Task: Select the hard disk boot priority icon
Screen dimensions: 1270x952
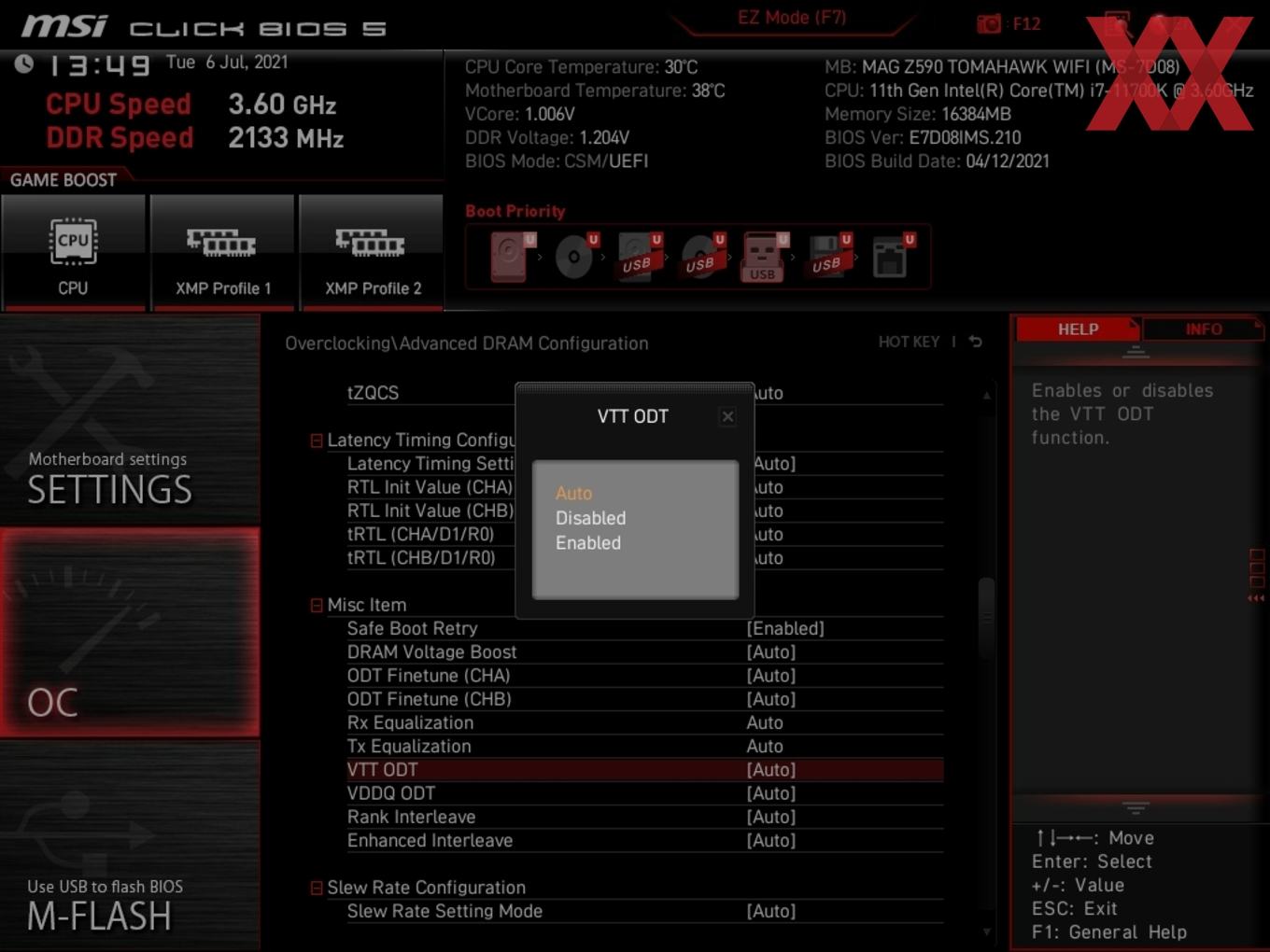Action: (512, 256)
